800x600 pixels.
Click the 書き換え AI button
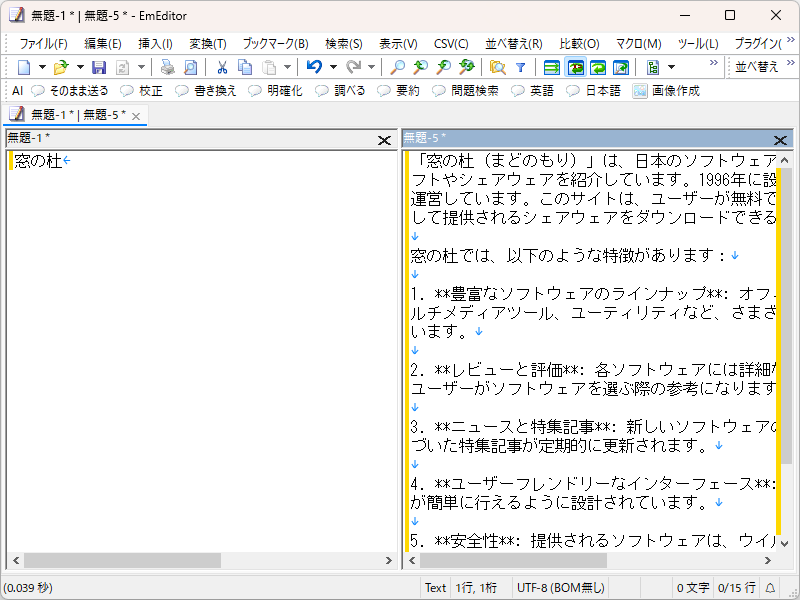[206, 91]
